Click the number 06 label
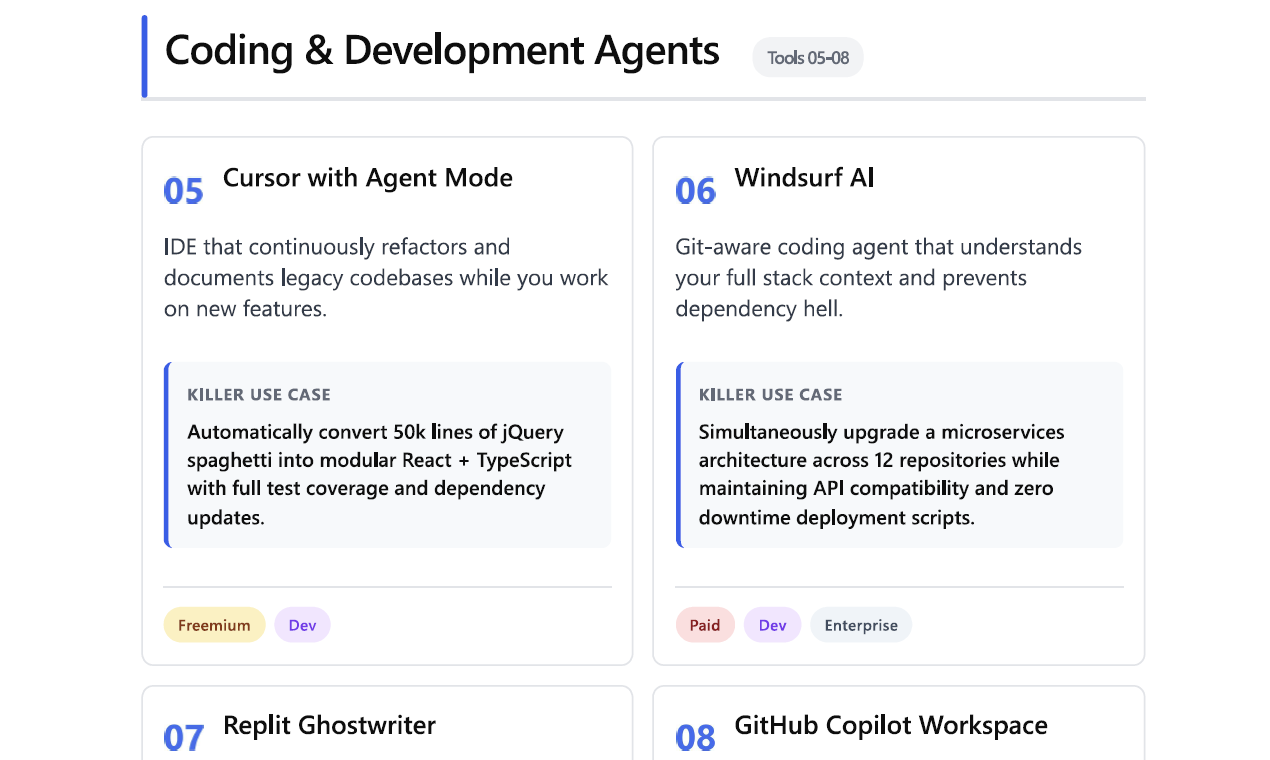 (696, 190)
